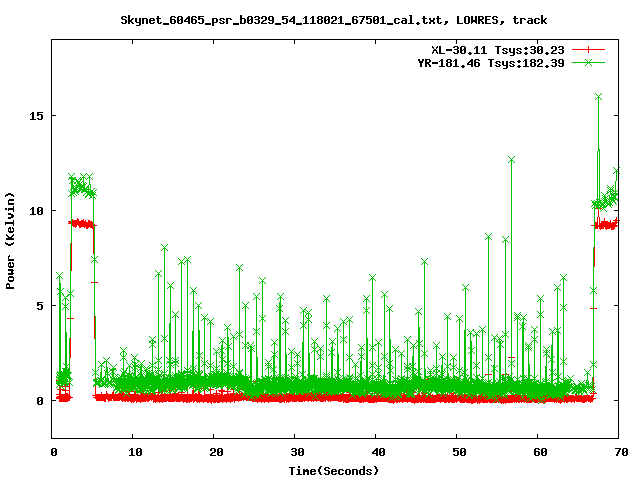Click the y-axis tick label 5
This screenshot has width=640, height=480.
coord(40,306)
